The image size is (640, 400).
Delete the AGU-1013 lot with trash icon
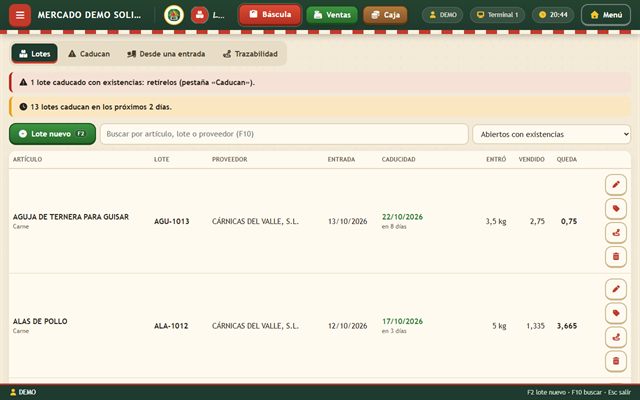tap(616, 256)
